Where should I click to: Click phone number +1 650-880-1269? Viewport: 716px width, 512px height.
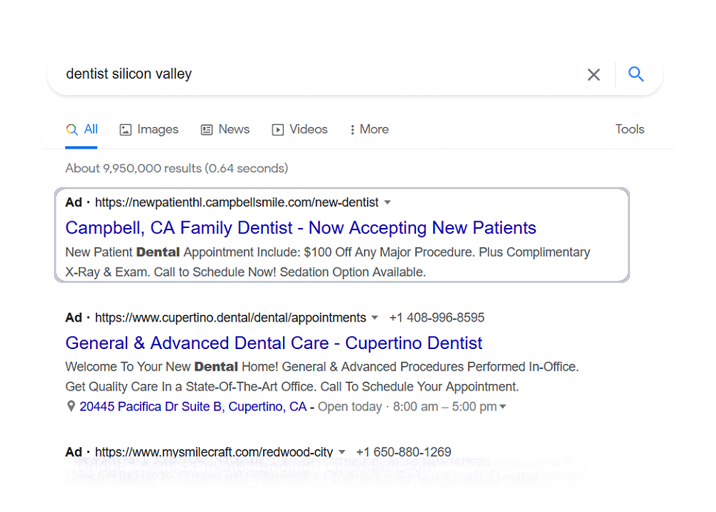click(x=404, y=452)
